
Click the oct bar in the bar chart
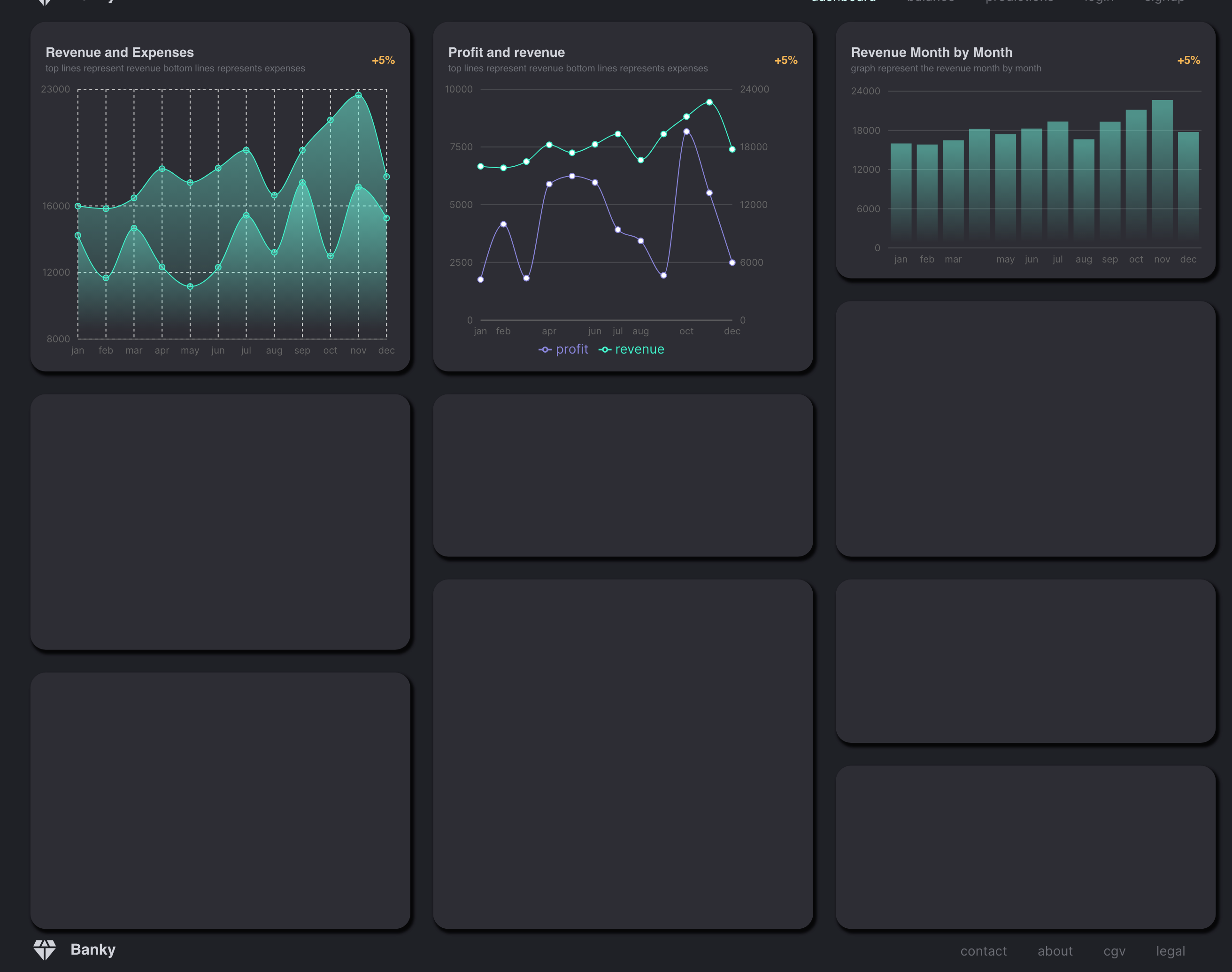click(1136, 179)
